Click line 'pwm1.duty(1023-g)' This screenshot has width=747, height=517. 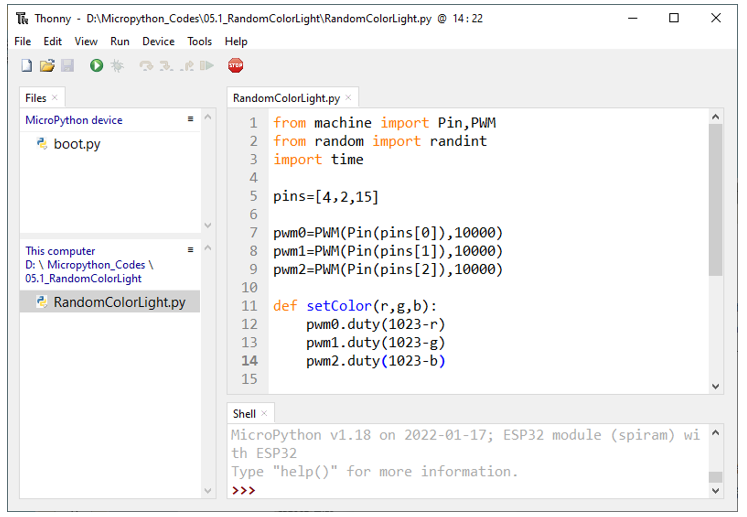coord(376,343)
